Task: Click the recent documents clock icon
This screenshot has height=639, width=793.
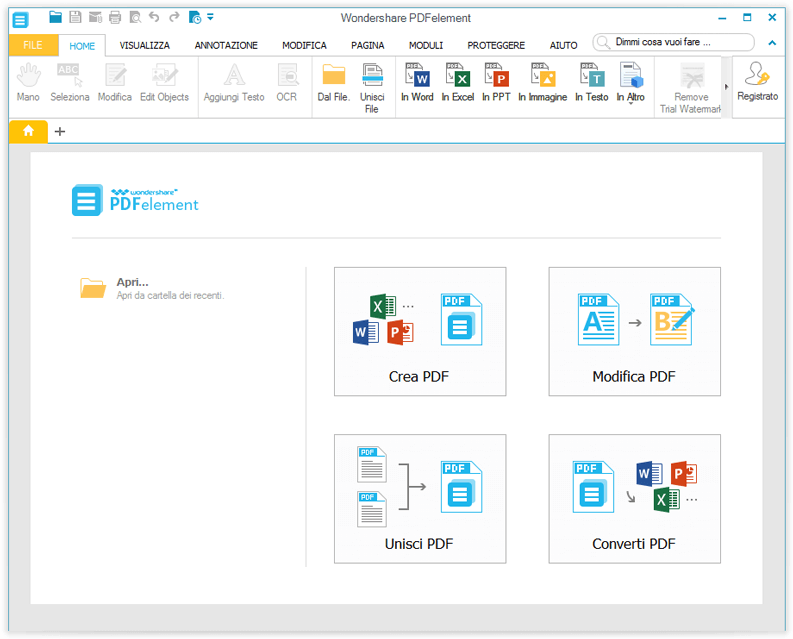Action: point(195,18)
